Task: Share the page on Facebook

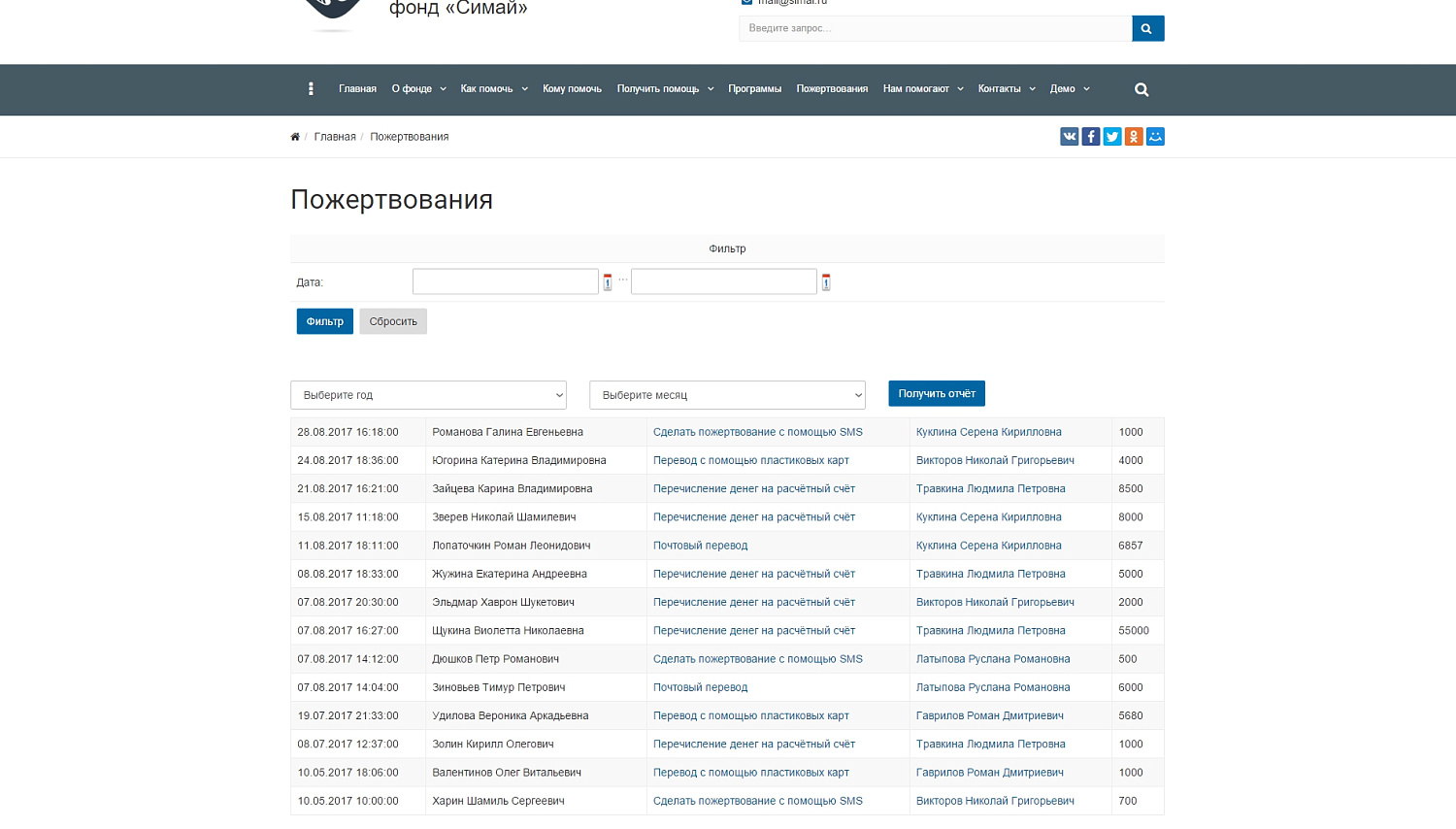Action: coord(1090,137)
